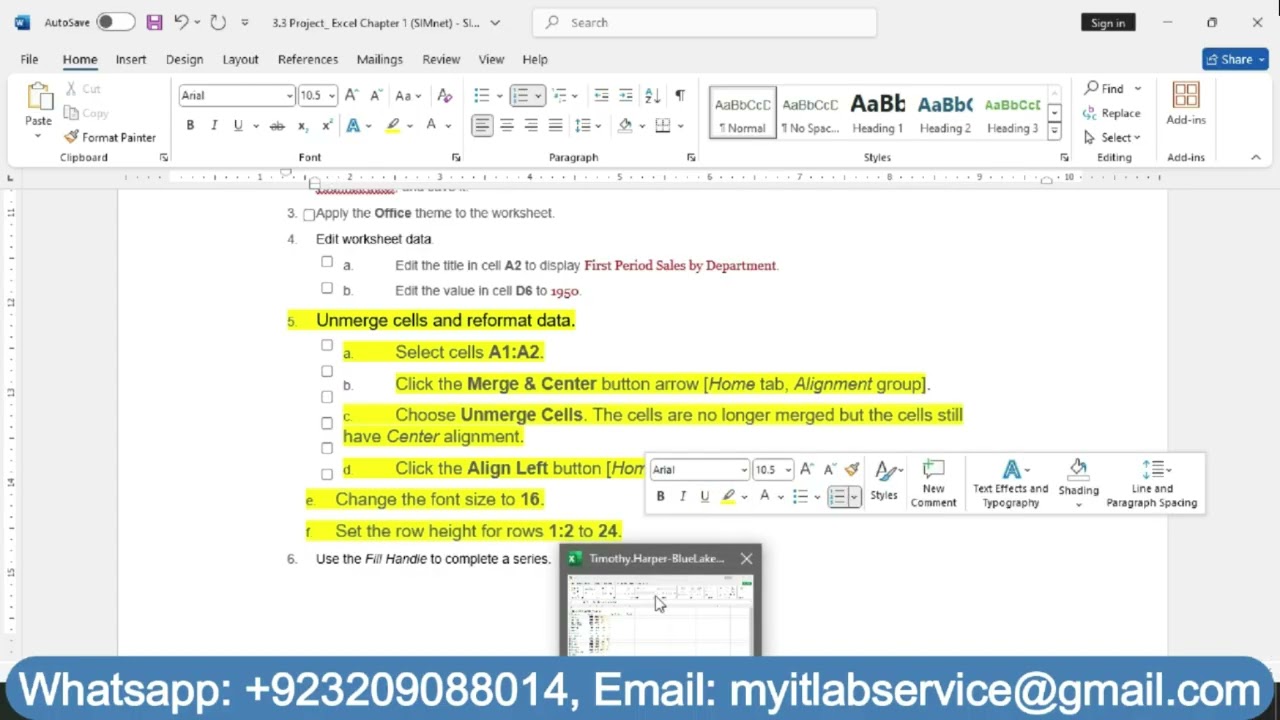Image resolution: width=1280 pixels, height=720 pixels.
Task: Click New Comment in the floating mini toolbar
Action: (x=933, y=484)
